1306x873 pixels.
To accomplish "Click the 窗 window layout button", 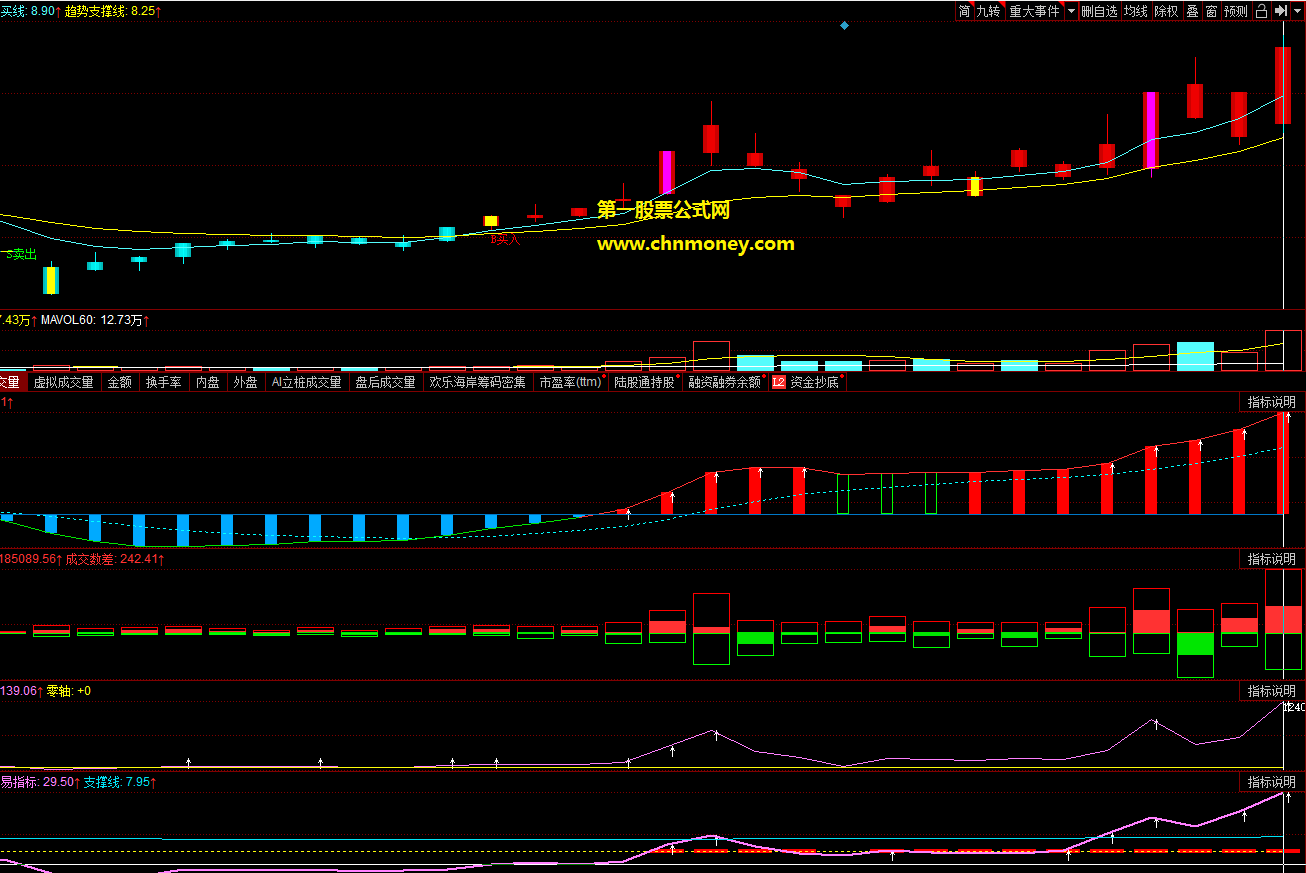I will click(1211, 11).
